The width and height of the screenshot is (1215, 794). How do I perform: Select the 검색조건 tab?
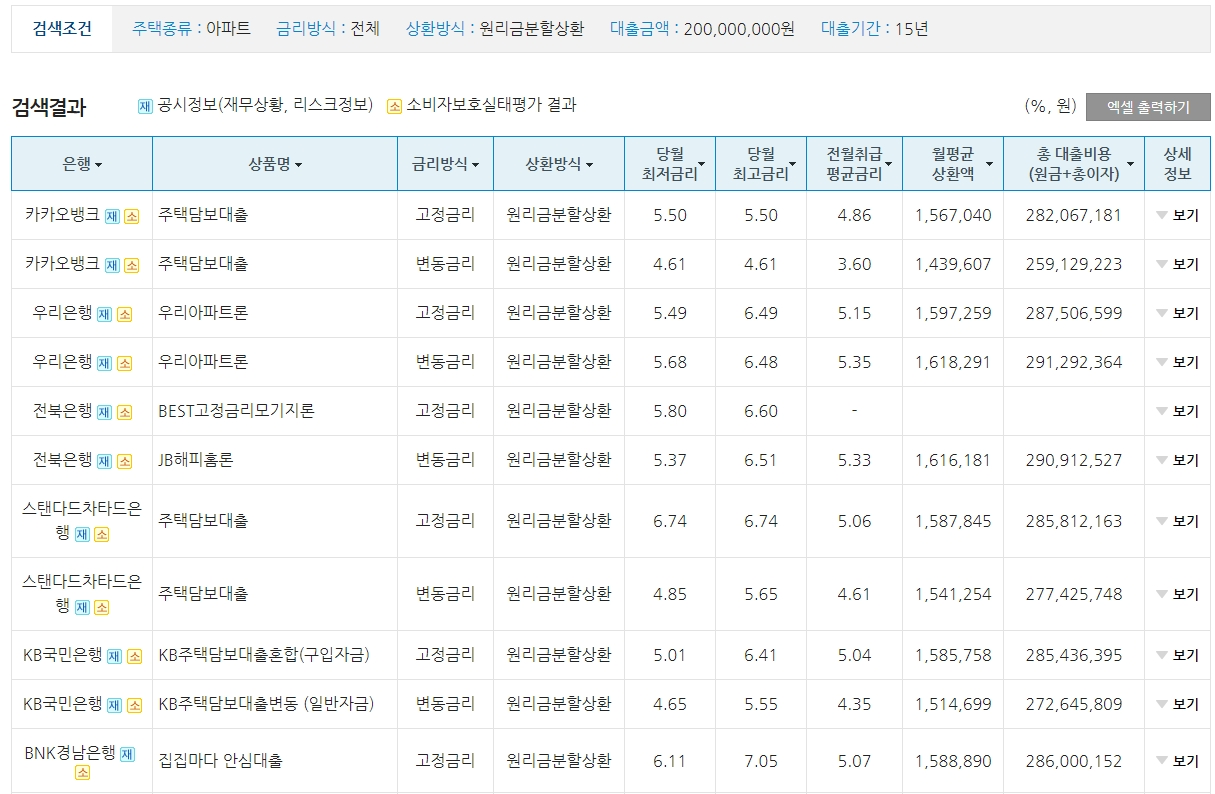click(x=61, y=29)
